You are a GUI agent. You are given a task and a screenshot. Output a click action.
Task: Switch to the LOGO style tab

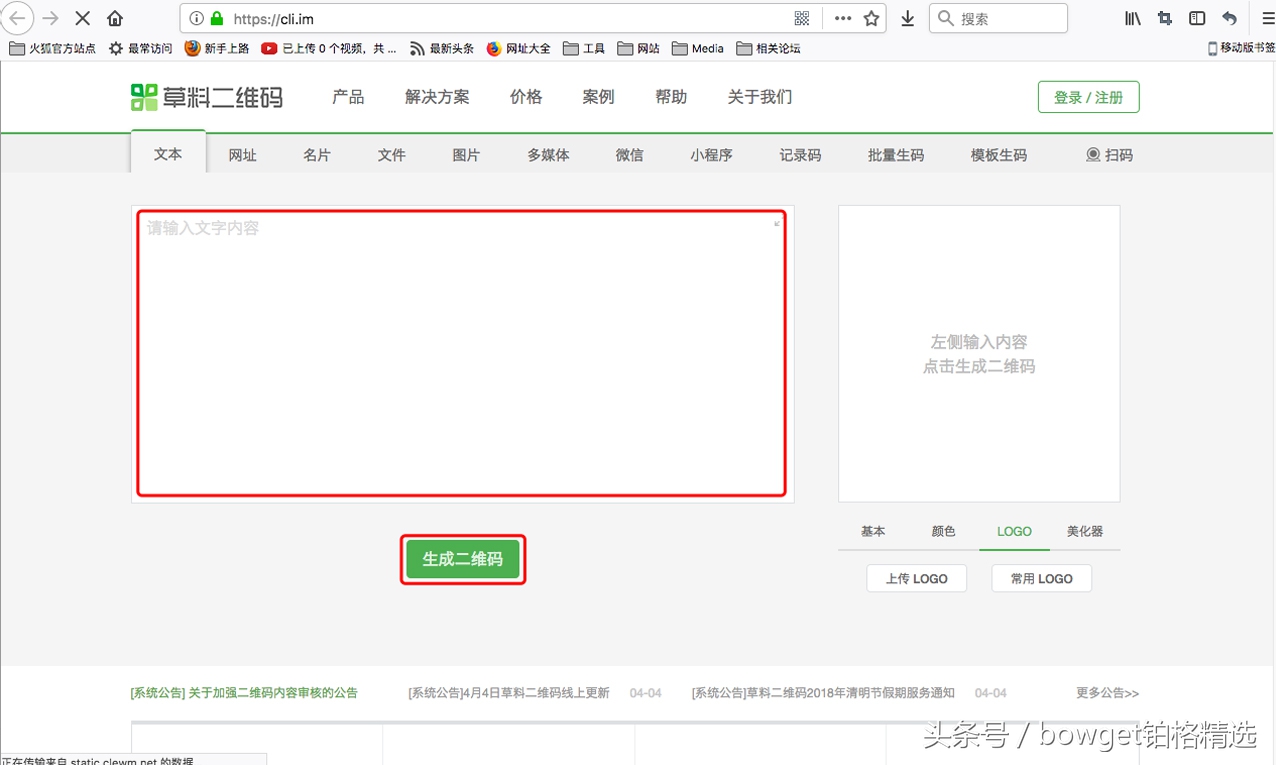(x=1013, y=531)
